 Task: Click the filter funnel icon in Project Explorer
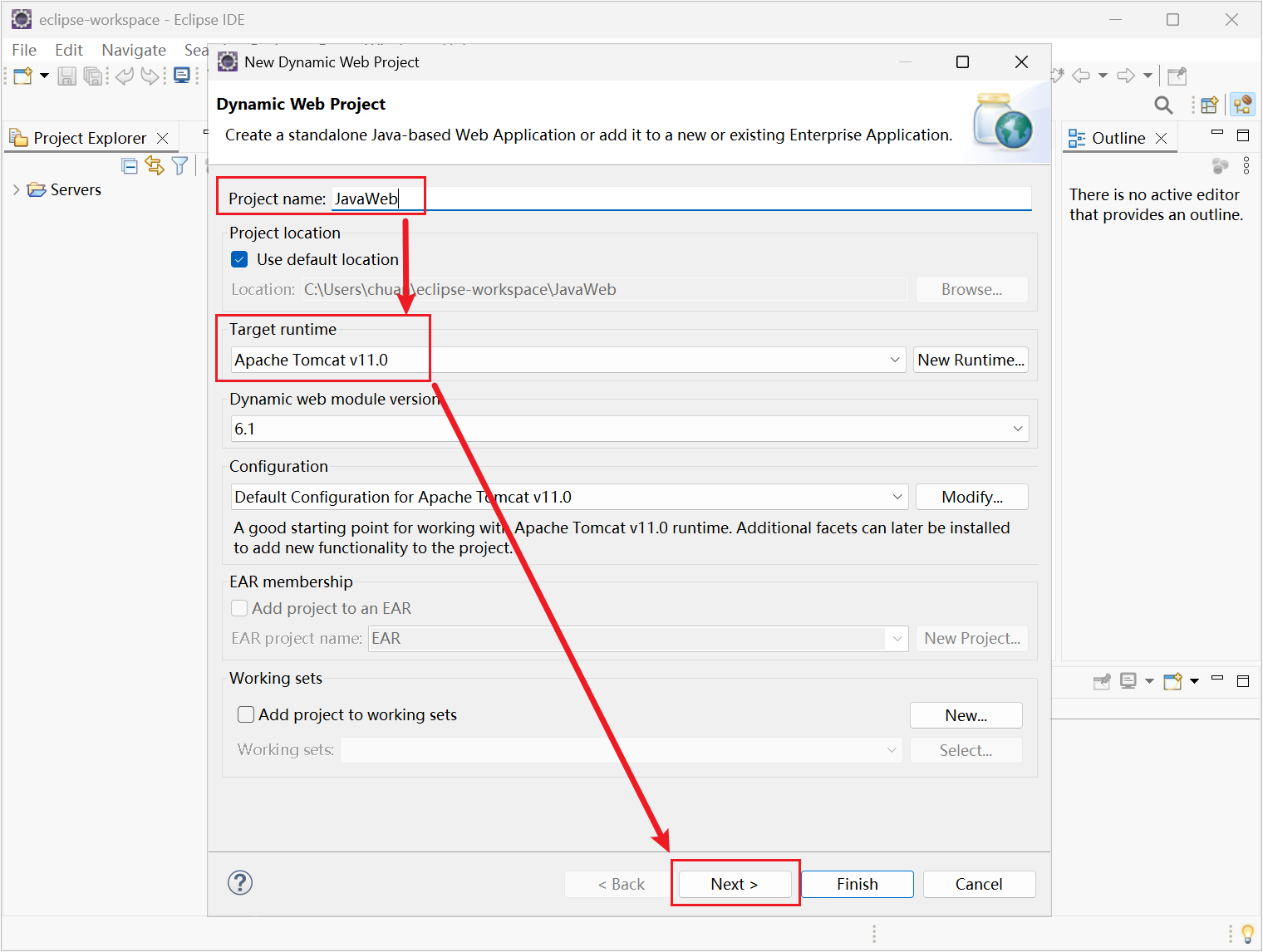coord(179,165)
